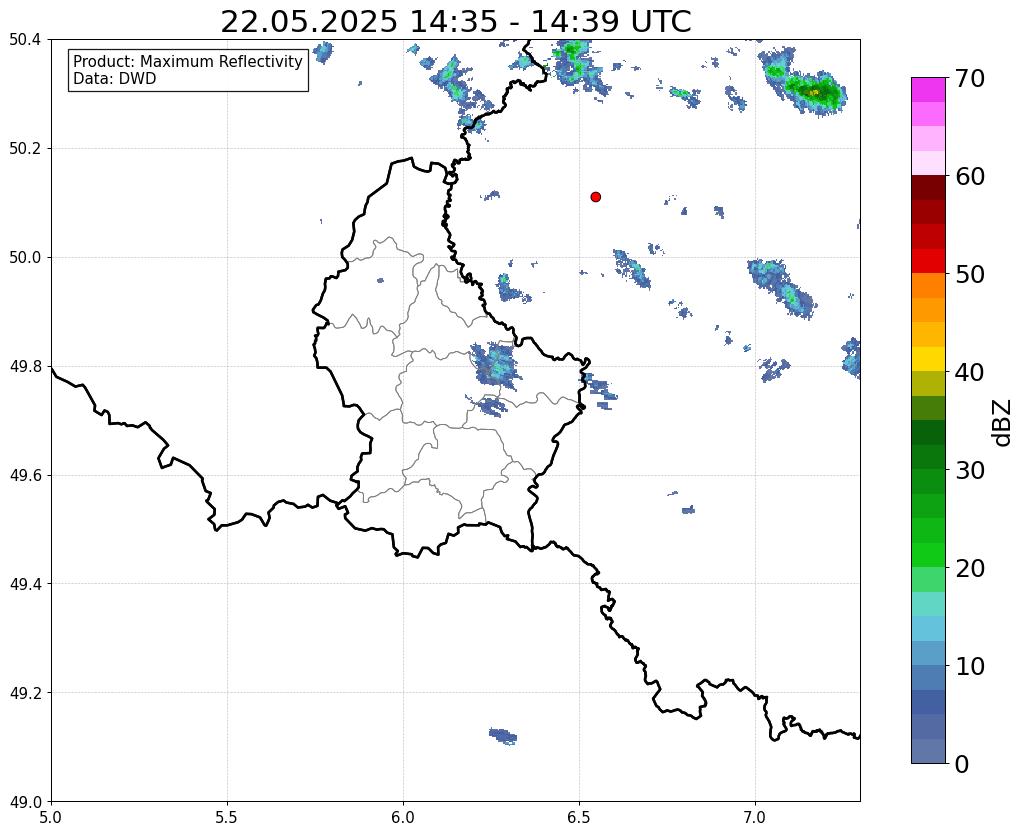Click the title timestamp 22.05.2025 14:35 - 14:39 UTC
1023x834 pixels.
tap(455, 22)
